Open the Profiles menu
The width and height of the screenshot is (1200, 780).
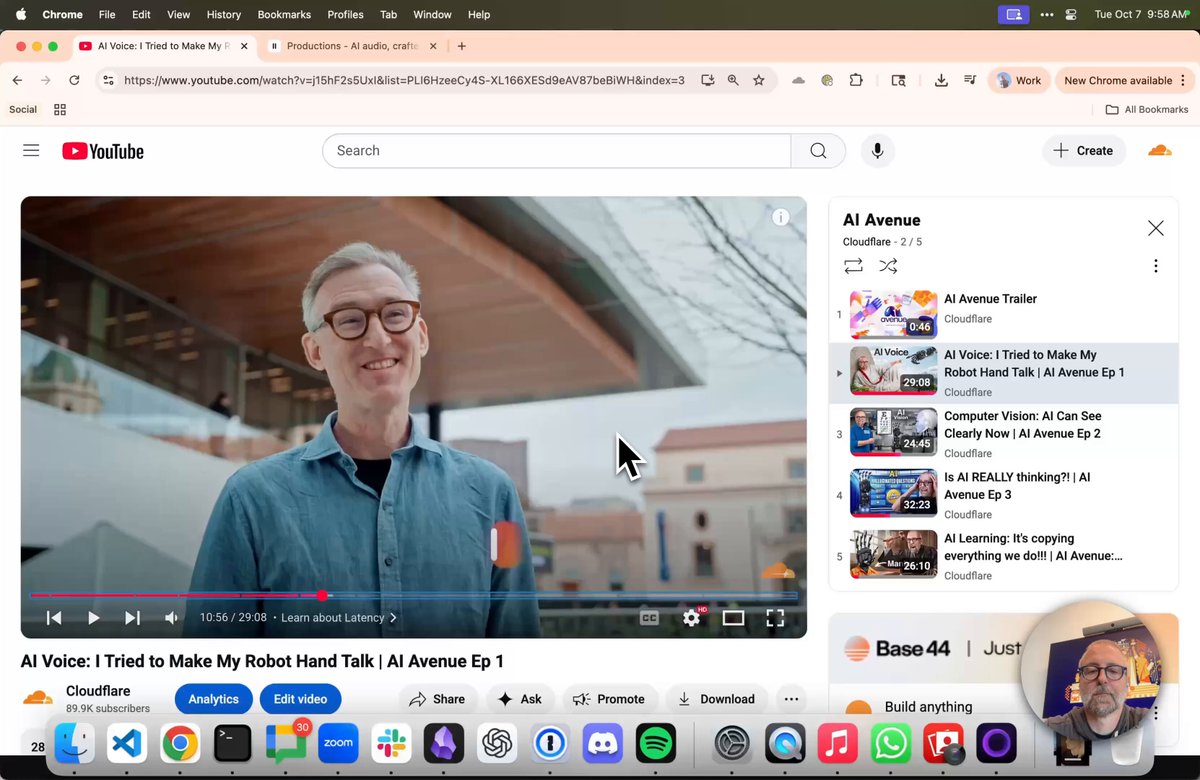click(x=345, y=14)
